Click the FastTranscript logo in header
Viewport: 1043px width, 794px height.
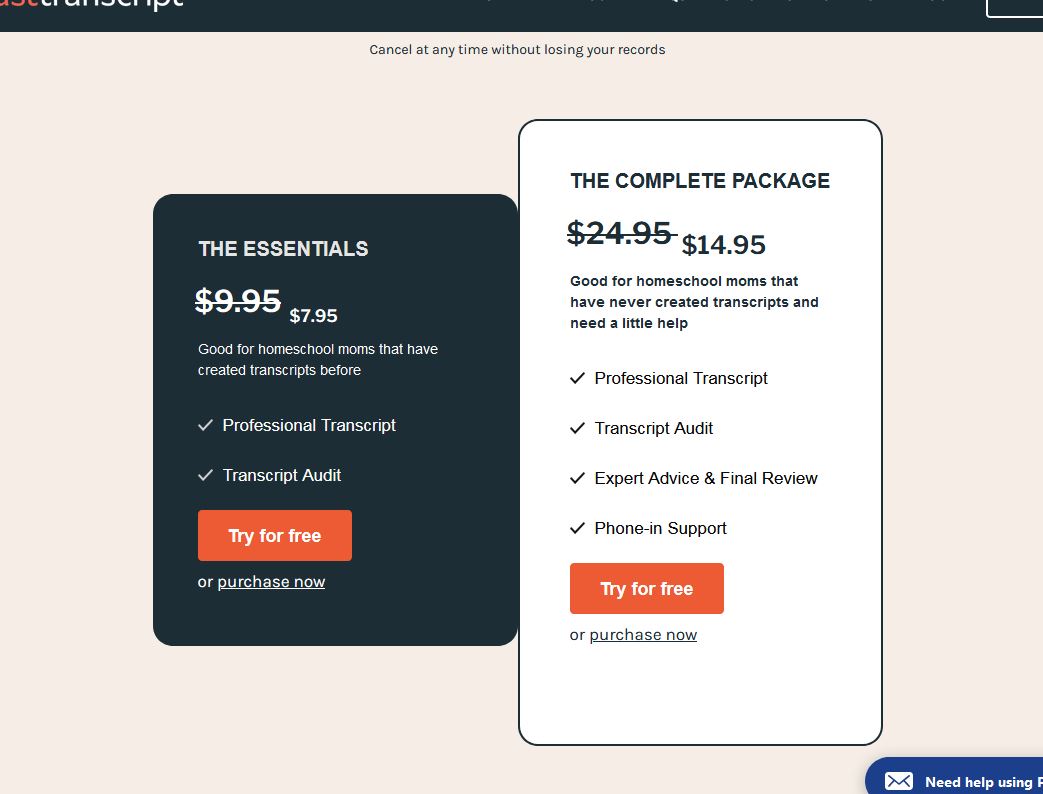pos(92,4)
